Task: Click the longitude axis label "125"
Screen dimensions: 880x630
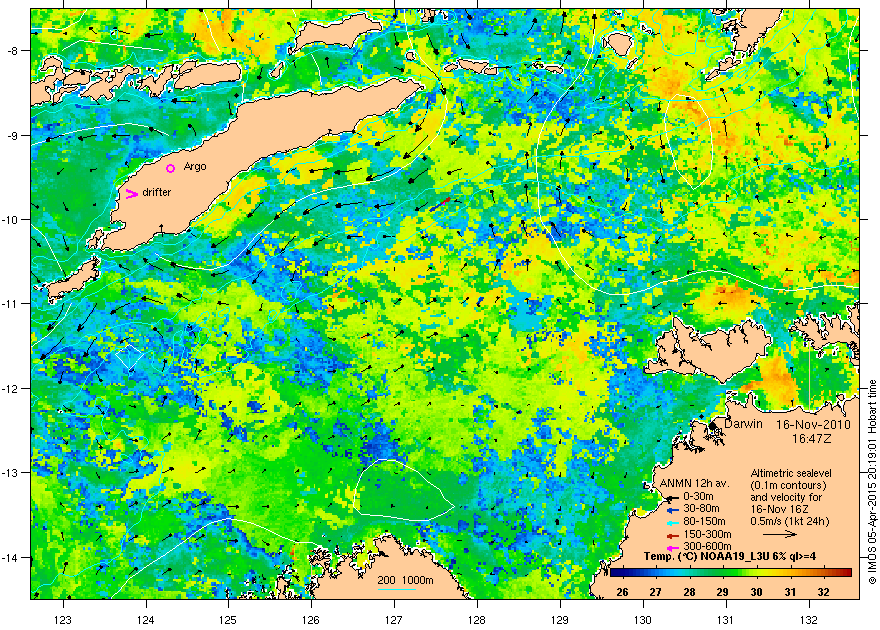Action: (x=228, y=619)
